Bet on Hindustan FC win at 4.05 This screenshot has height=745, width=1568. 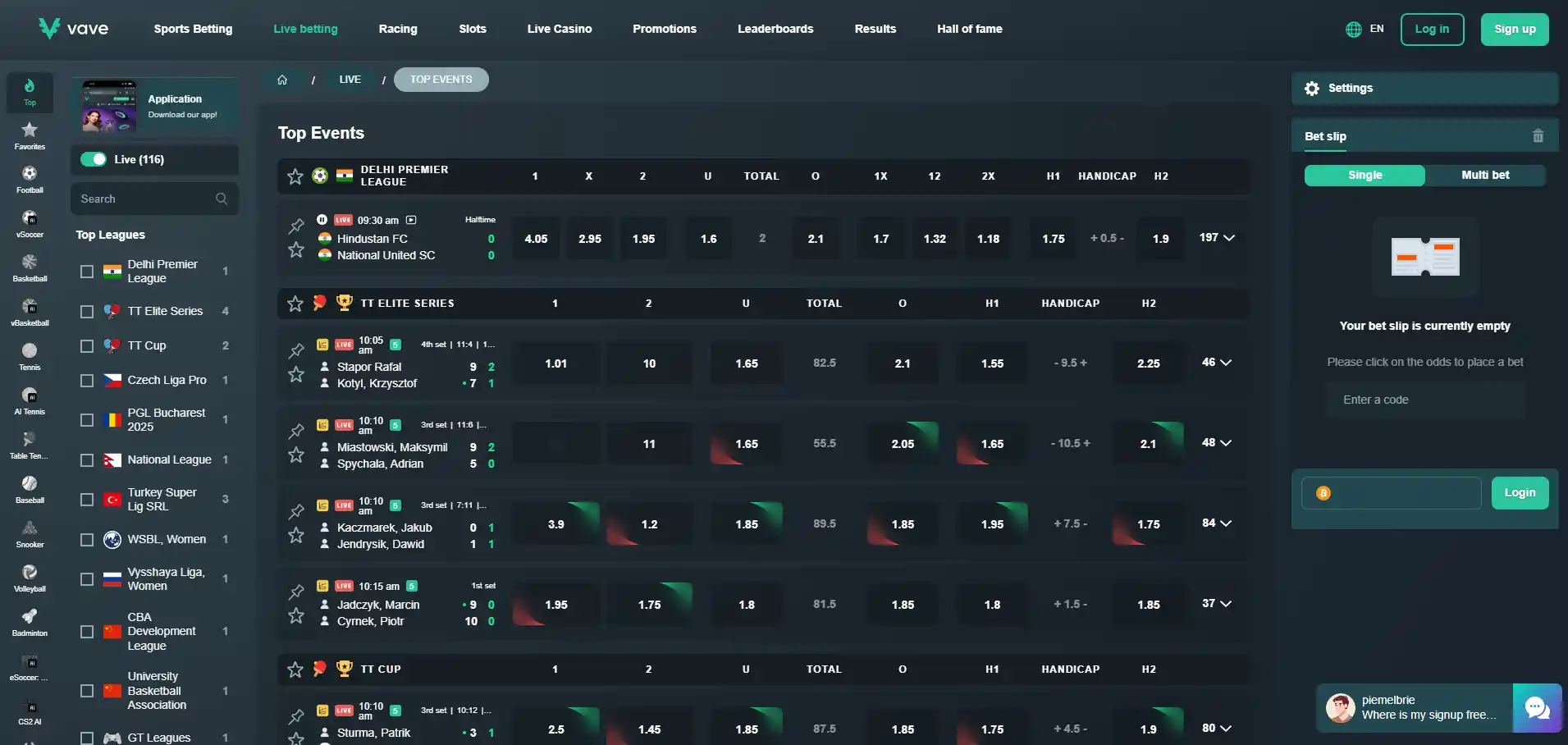[x=536, y=239]
